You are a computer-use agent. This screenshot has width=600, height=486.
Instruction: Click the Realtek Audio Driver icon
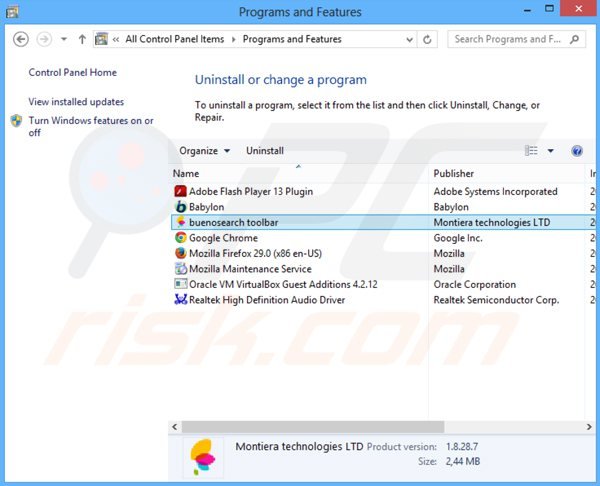180,300
